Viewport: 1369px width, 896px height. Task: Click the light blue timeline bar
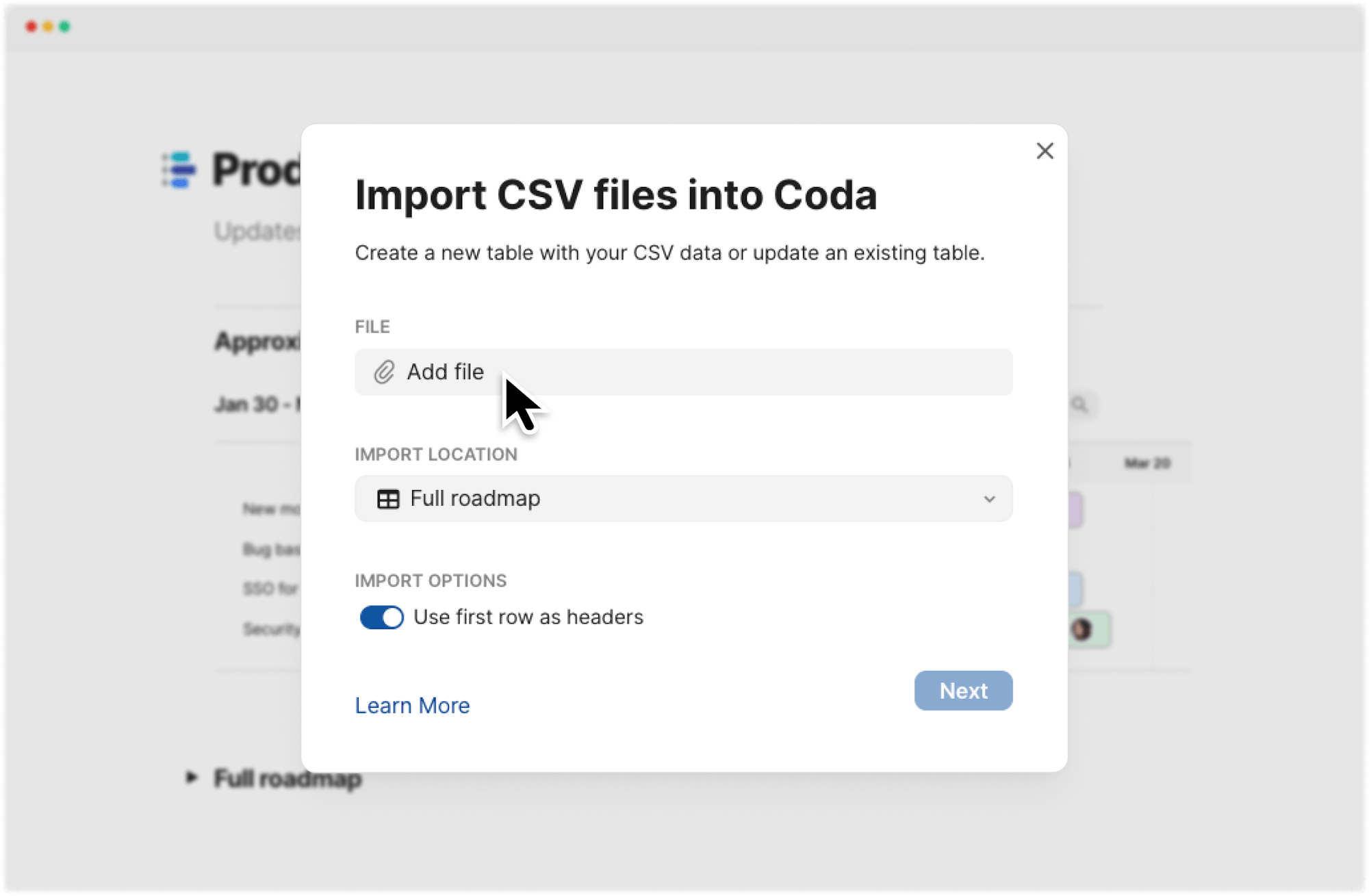coord(1075,589)
